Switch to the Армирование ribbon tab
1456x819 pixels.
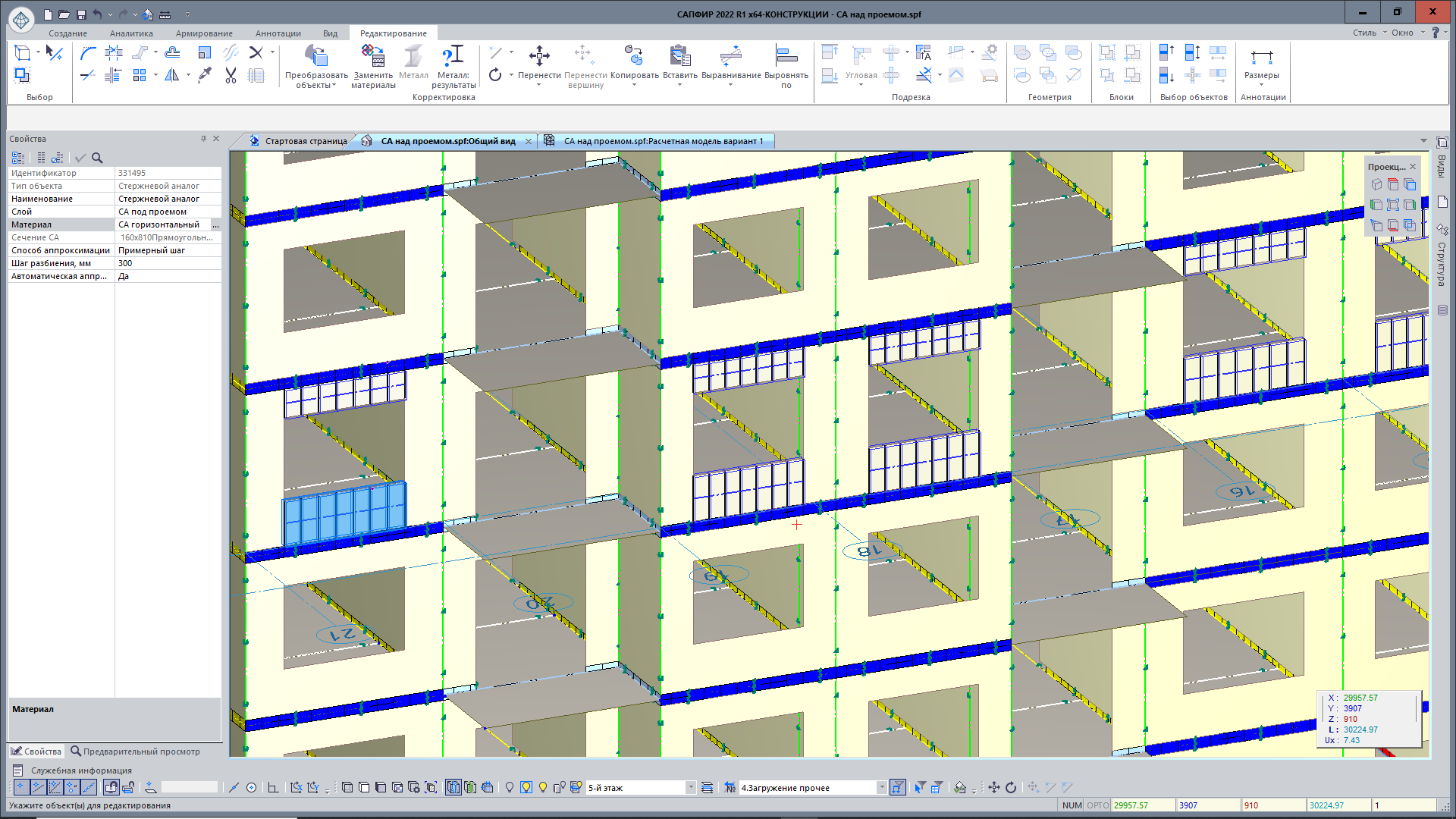click(204, 33)
